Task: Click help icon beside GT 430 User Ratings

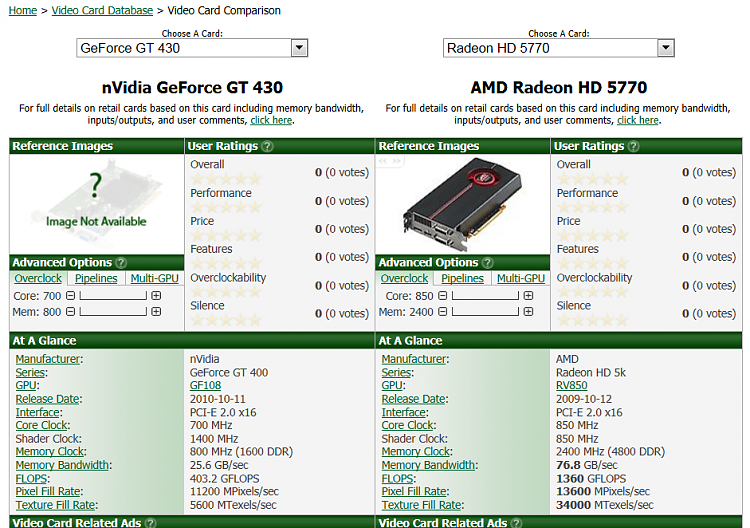Action: pyautogui.click(x=268, y=146)
